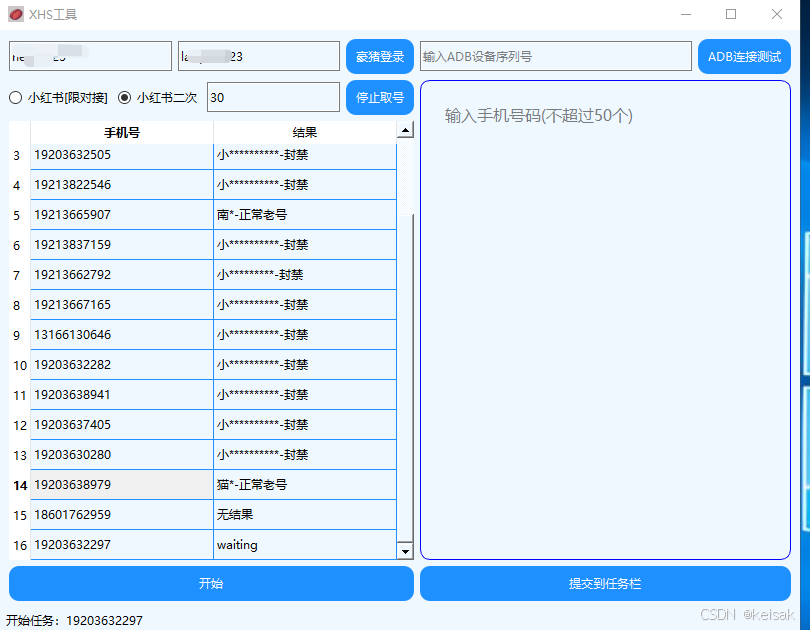Click the password field next to the username
Viewport: 810px width, 630px height.
[258, 56]
